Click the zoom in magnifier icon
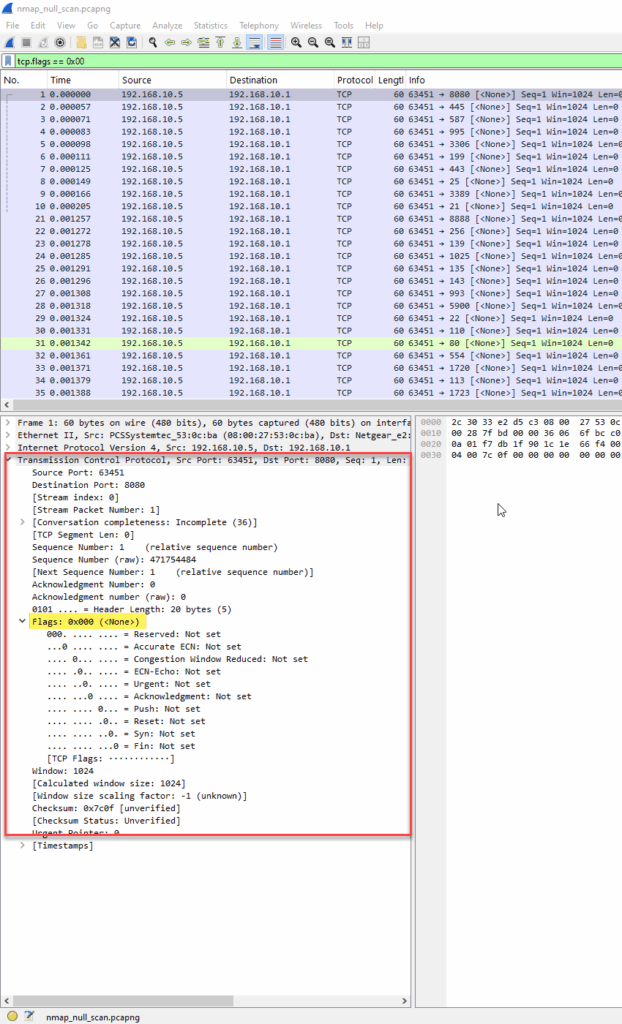Viewport: 622px width, 1024px height. pyautogui.click(x=297, y=42)
